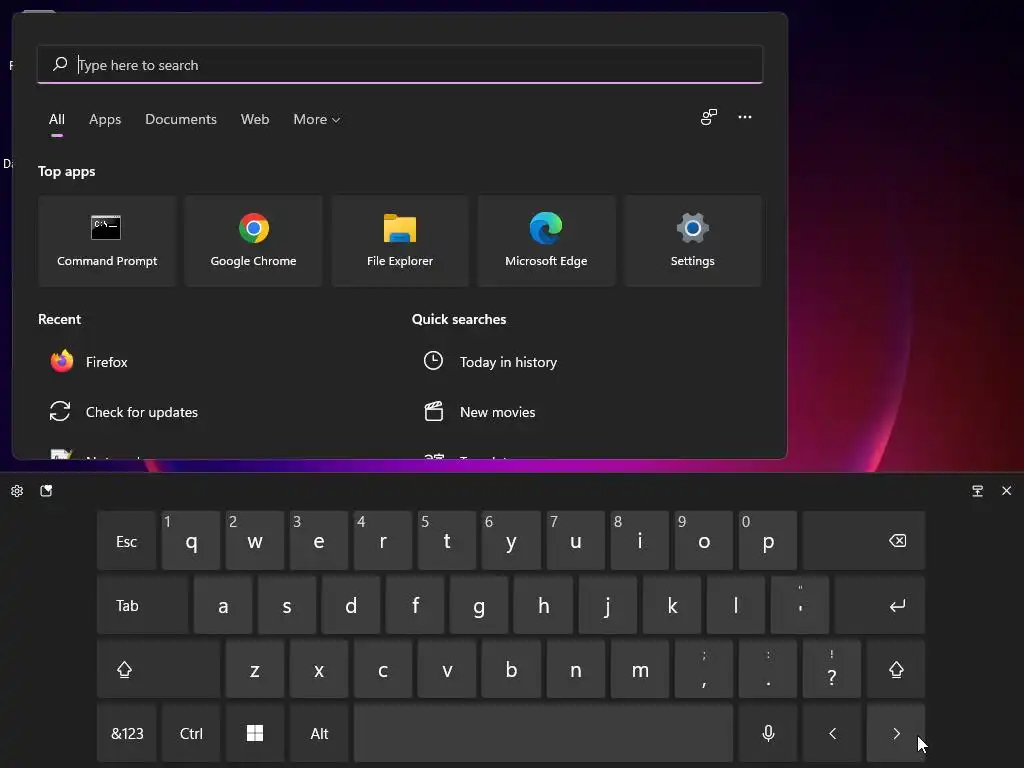Tap the right arrow key

896,733
